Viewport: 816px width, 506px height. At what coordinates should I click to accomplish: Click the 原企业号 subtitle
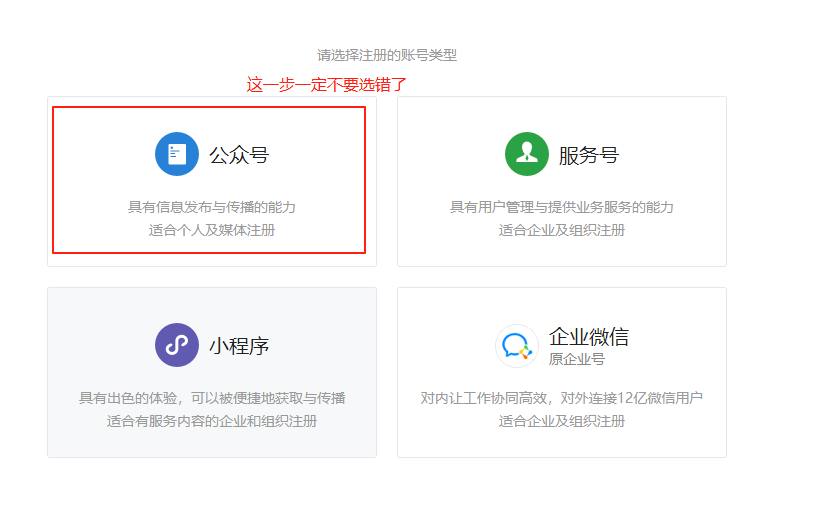point(577,359)
